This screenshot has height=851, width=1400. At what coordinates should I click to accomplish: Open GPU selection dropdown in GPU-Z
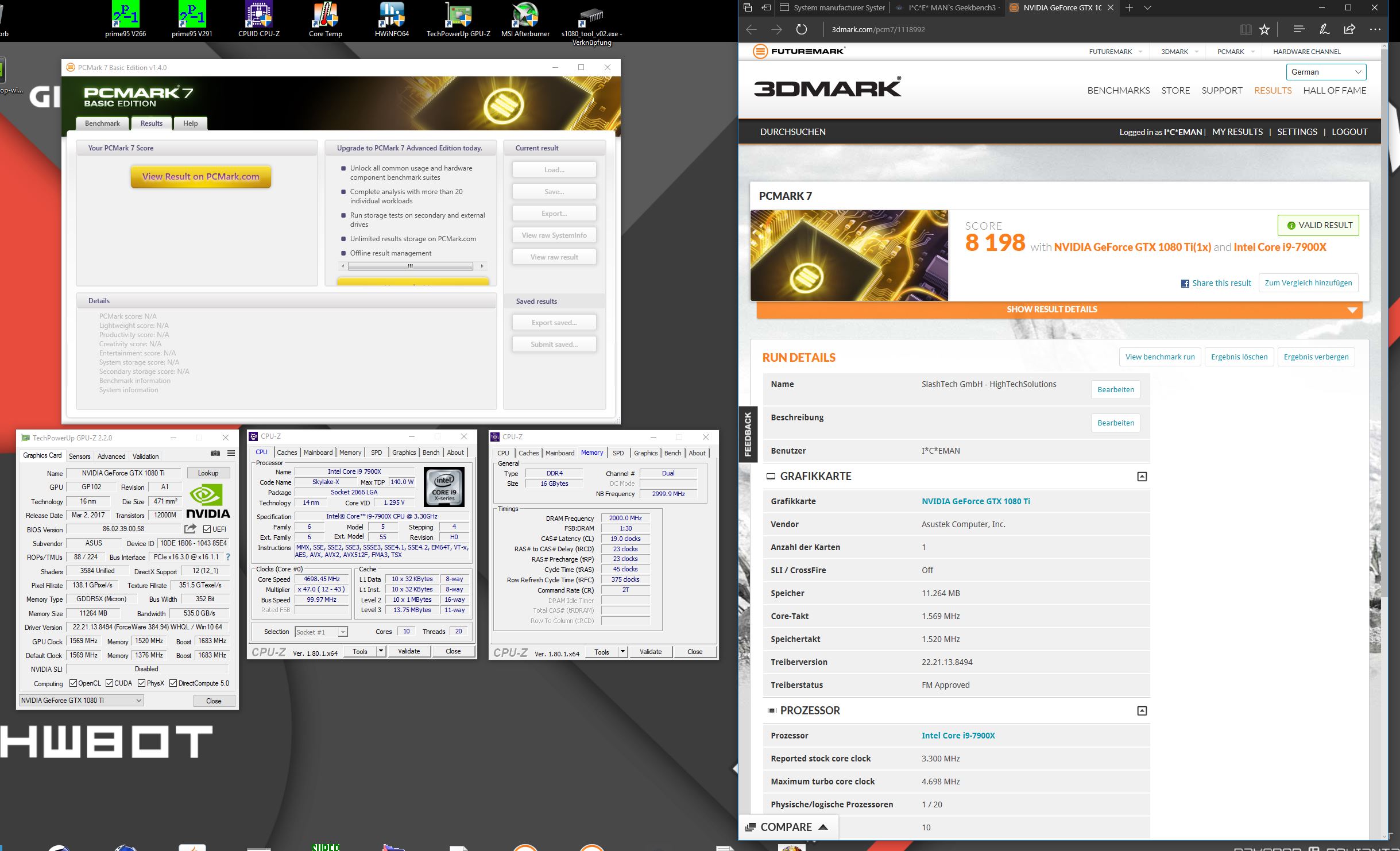(81, 701)
